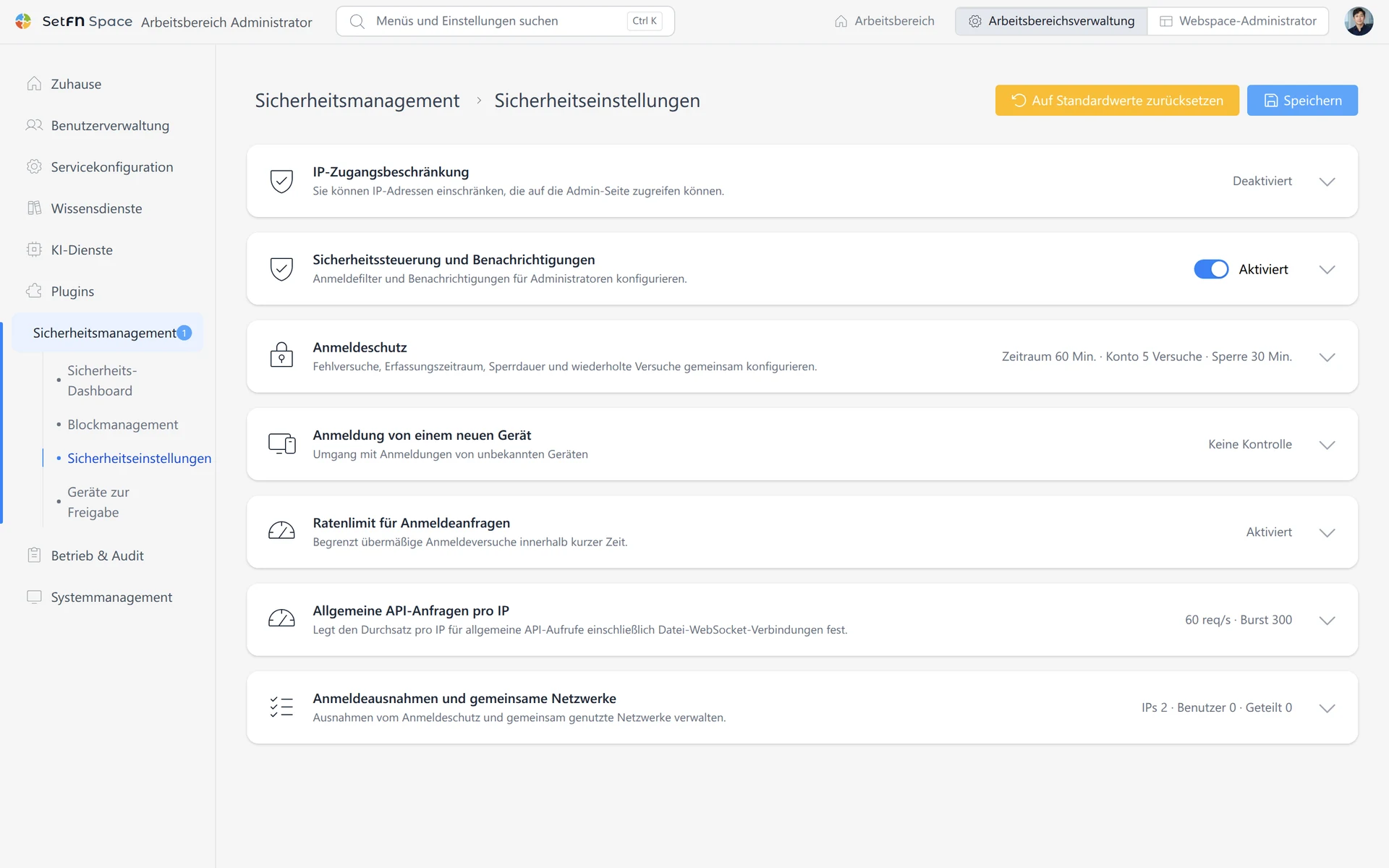
Task: Open the Zuhause menu item
Action: 109,84
